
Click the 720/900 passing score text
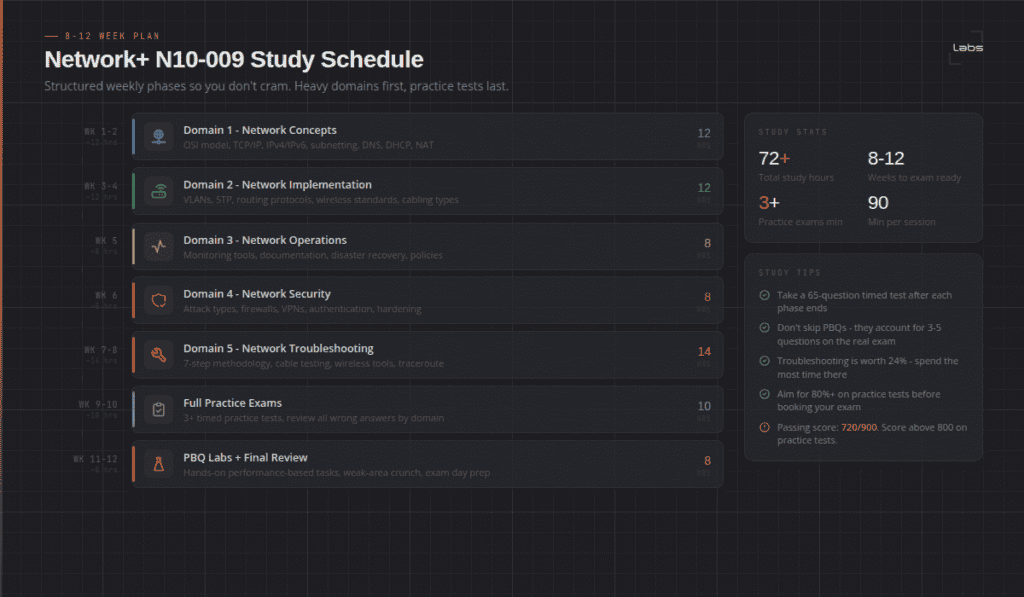pyautogui.click(x=859, y=427)
